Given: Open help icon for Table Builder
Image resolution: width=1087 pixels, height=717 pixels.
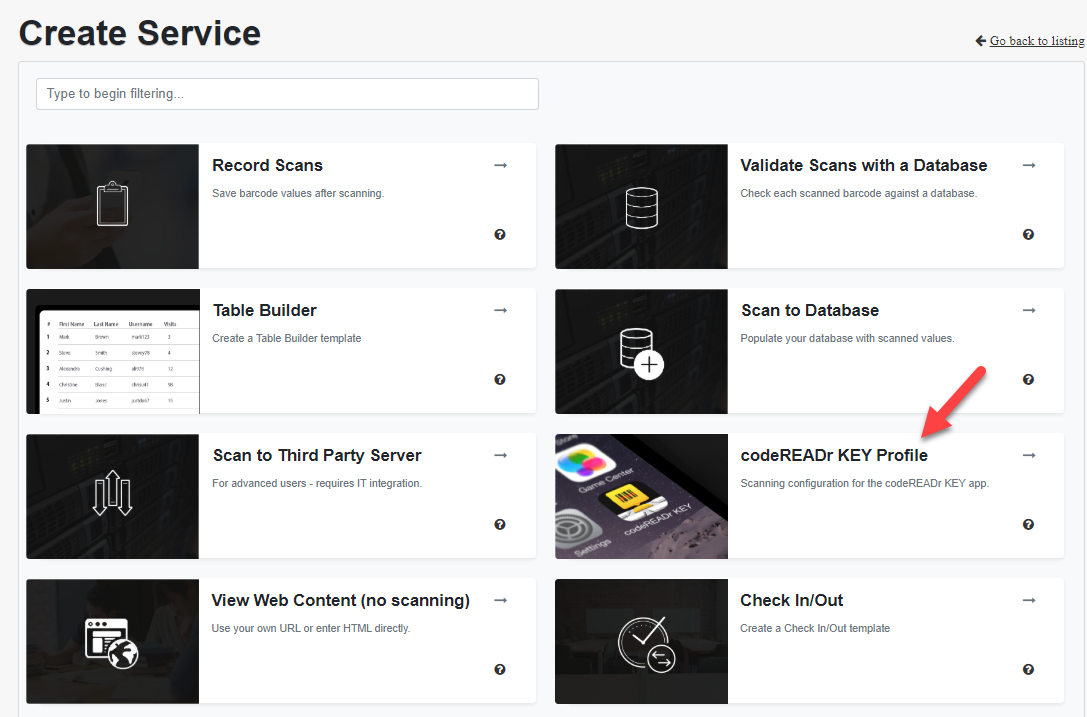Looking at the screenshot, I should (500, 379).
